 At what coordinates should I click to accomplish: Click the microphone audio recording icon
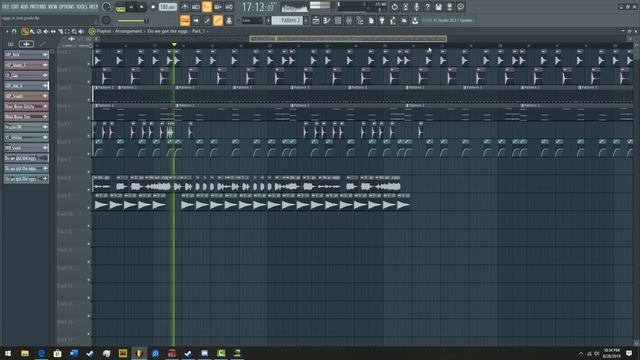tap(416, 7)
